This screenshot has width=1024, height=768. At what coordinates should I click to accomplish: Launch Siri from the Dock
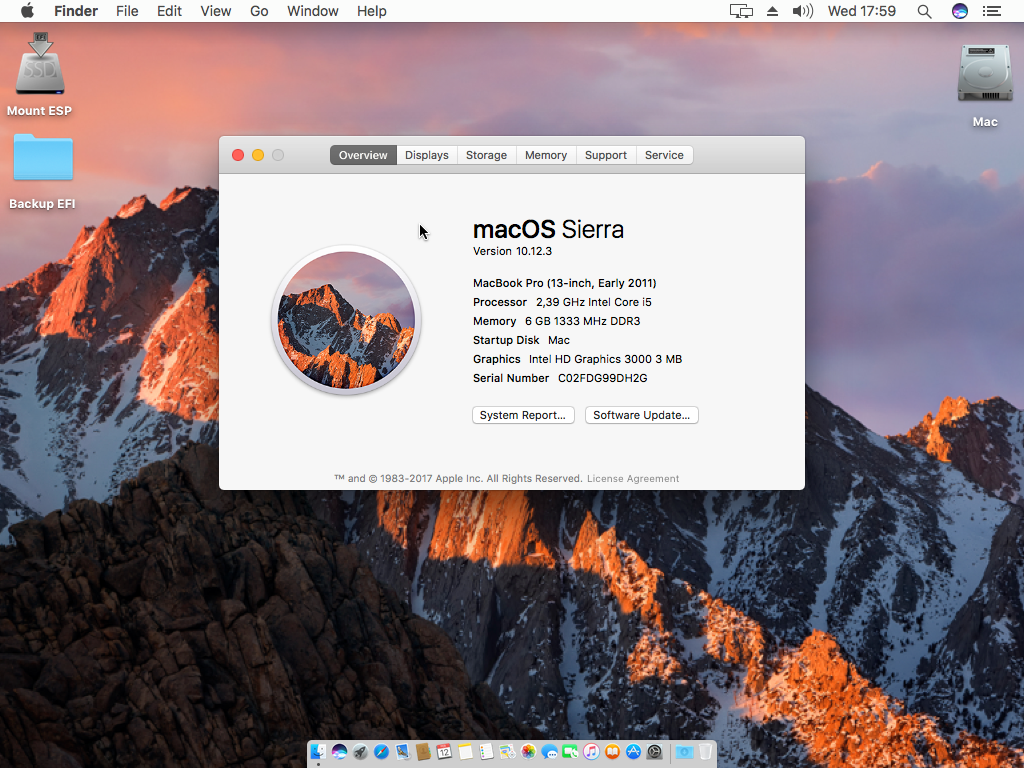click(x=339, y=752)
